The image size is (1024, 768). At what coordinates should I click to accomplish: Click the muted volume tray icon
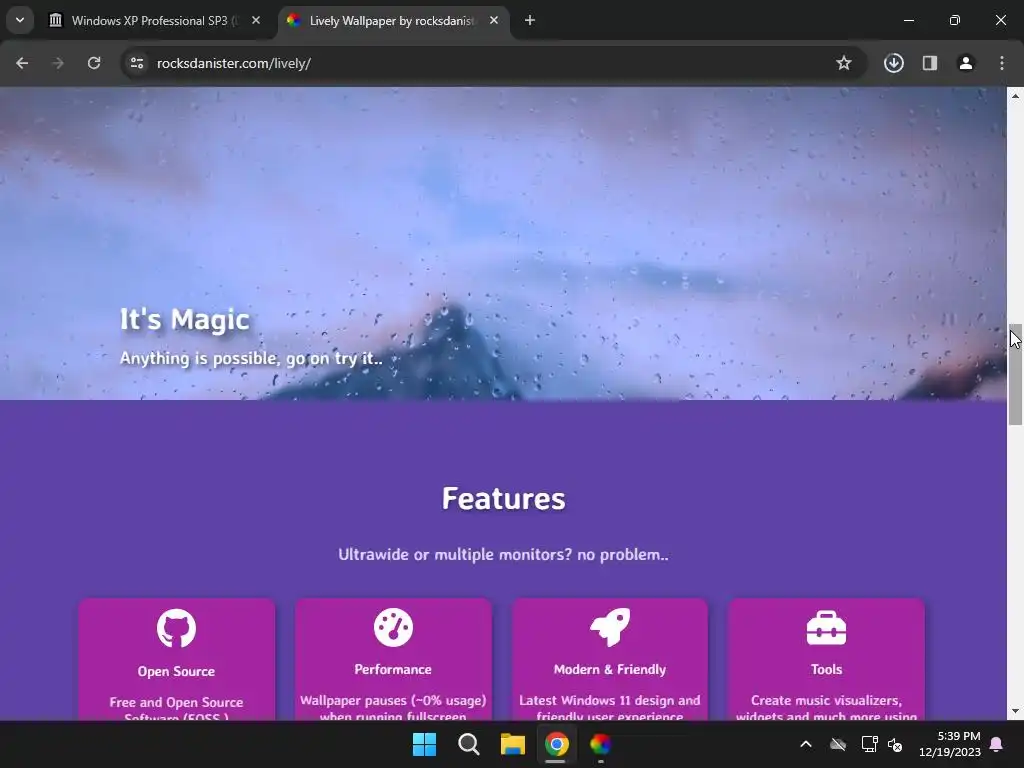[x=895, y=744]
